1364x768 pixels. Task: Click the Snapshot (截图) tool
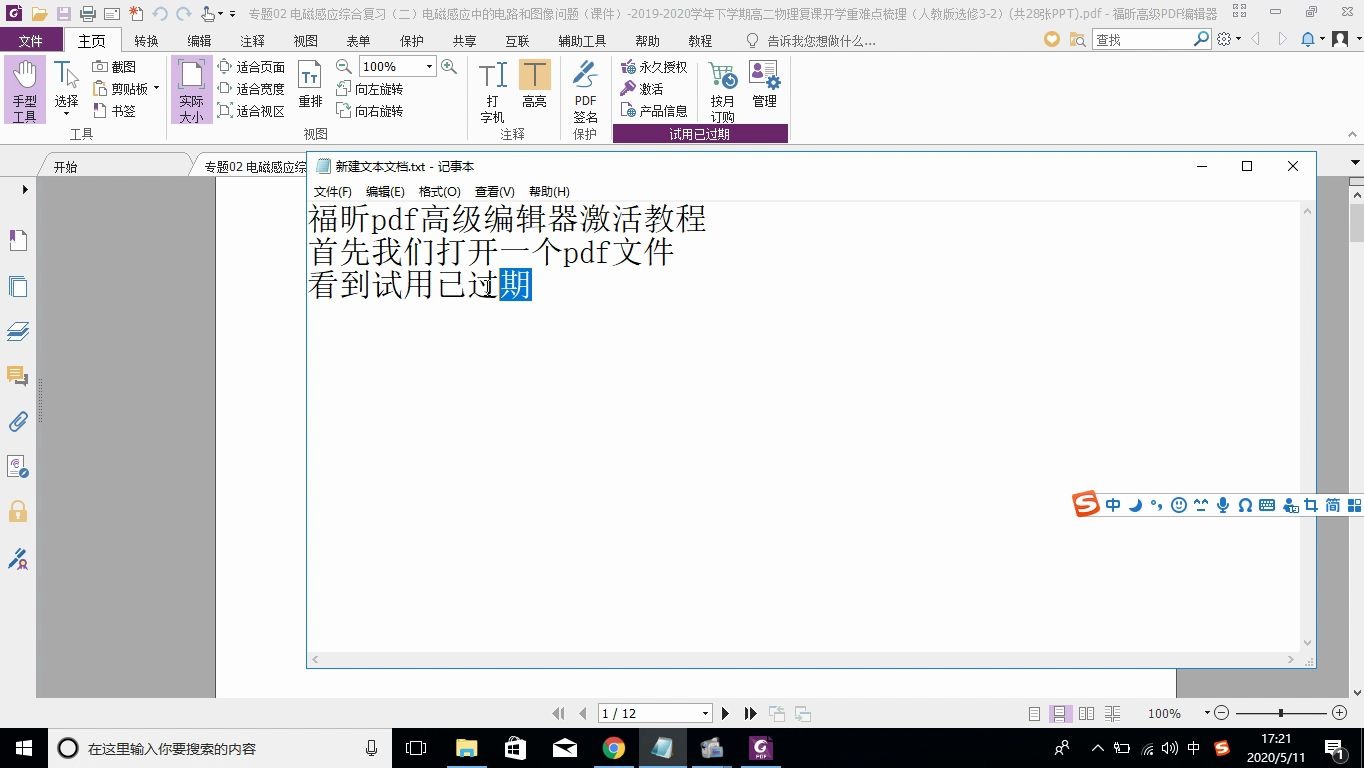[x=114, y=67]
